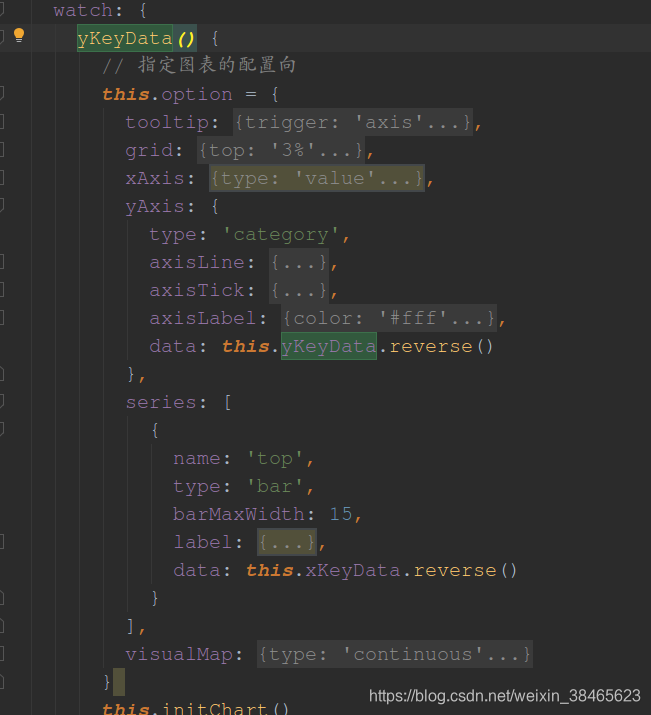Click the 'axisLabel' property key
Viewport: 651px width, 715px height.
pos(203,318)
